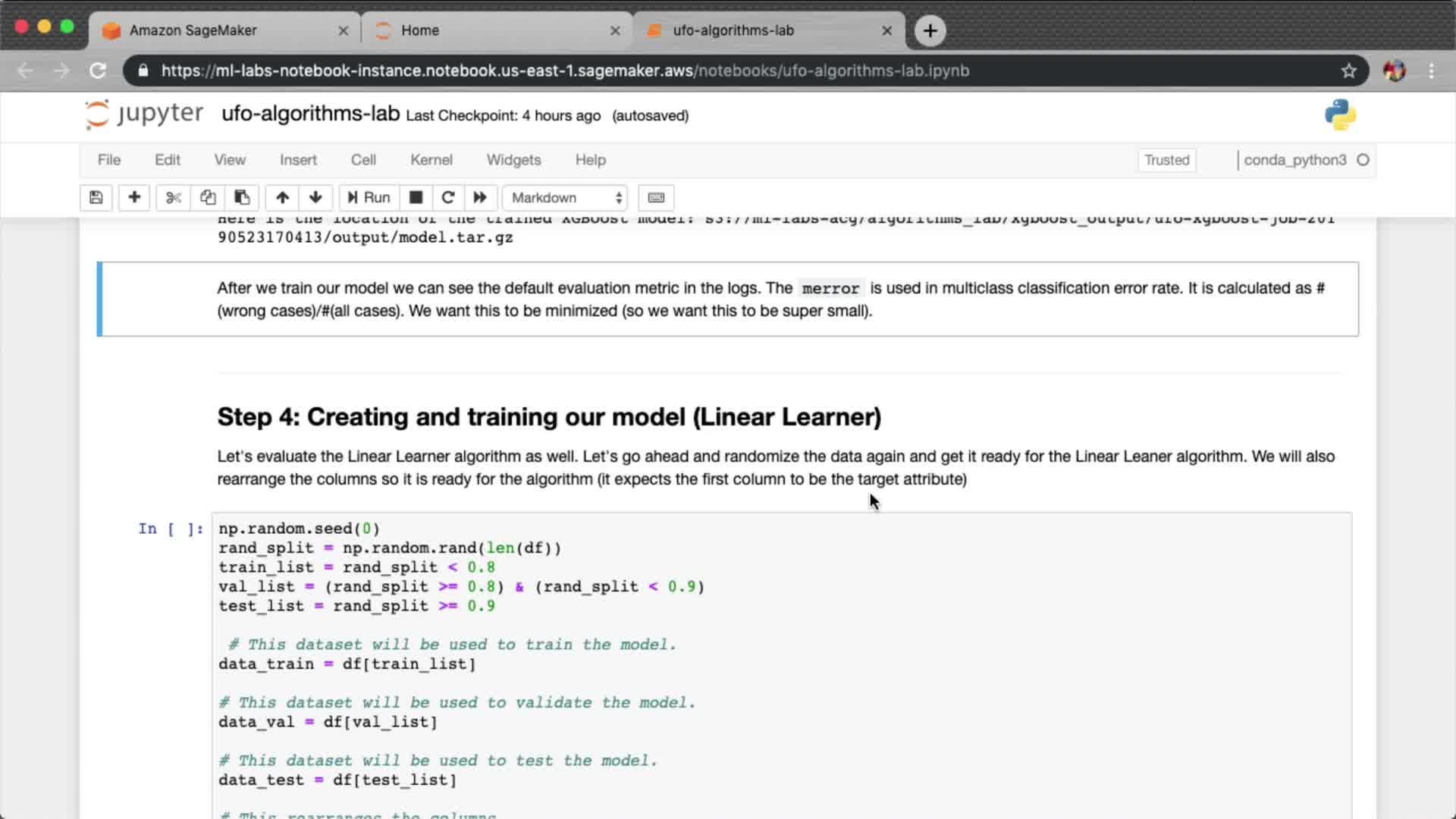Viewport: 1456px width, 819px height.
Task: Click the Run button
Action: (369, 197)
